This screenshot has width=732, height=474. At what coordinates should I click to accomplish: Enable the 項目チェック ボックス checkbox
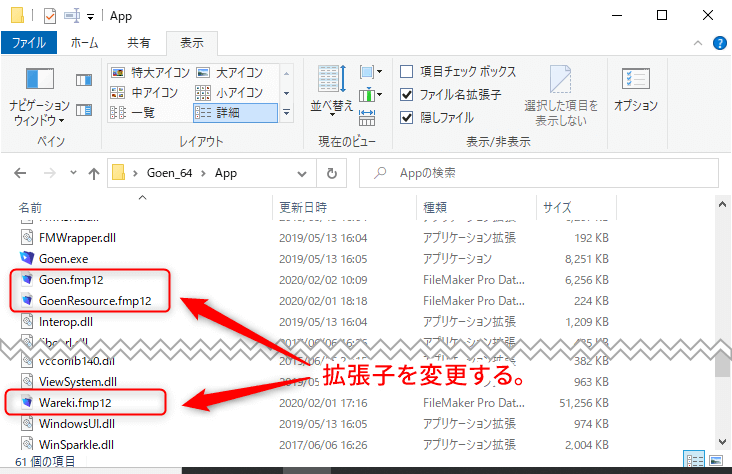407,72
